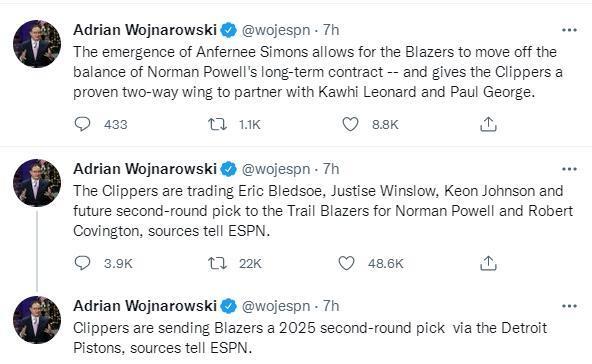This screenshot has height=364, width=592.
Task: Click the verified badge on the first tweet
Action: click(x=228, y=30)
